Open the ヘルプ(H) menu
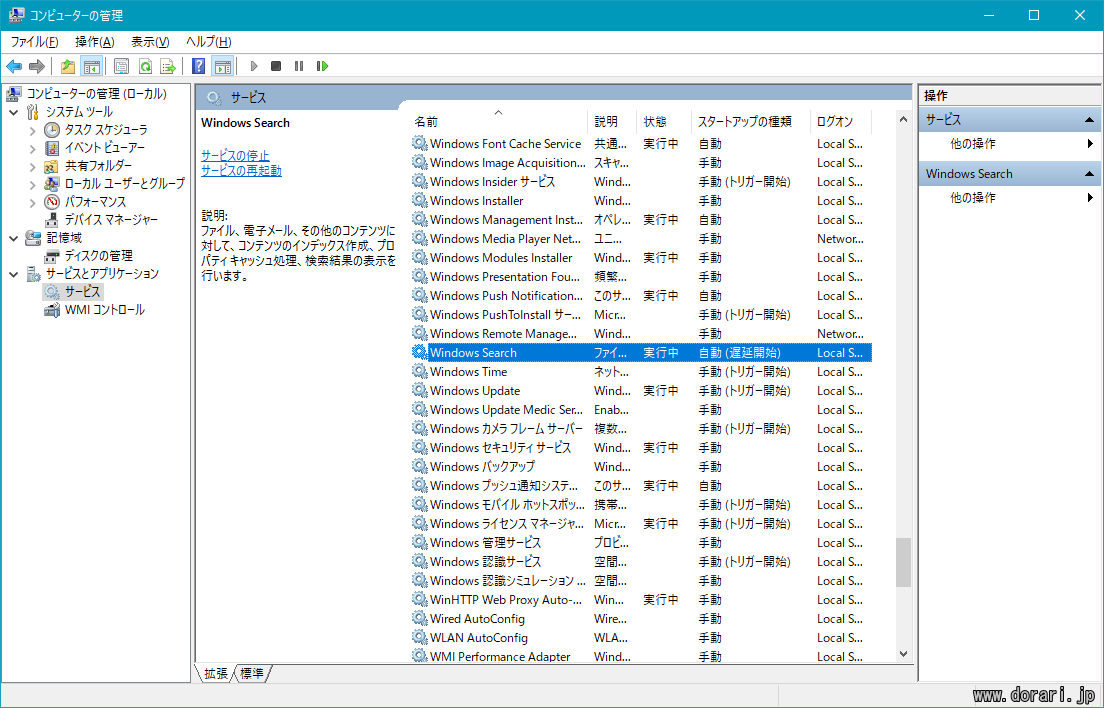 (x=208, y=42)
